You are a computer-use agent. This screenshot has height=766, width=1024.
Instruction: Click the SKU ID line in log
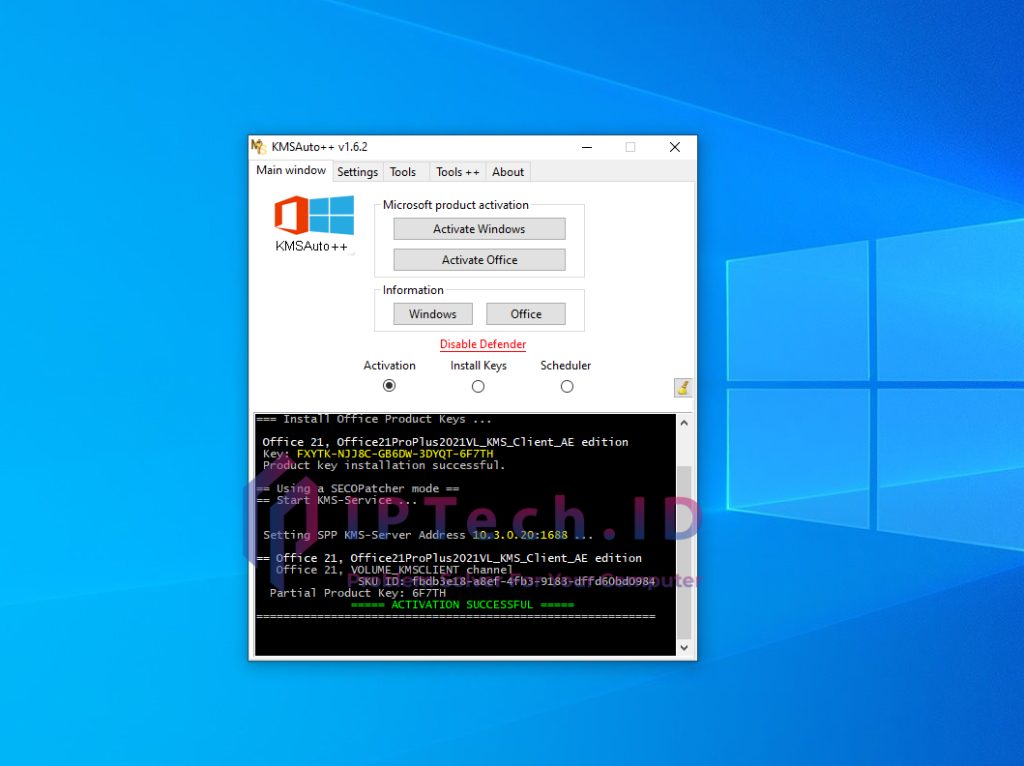click(x=506, y=581)
